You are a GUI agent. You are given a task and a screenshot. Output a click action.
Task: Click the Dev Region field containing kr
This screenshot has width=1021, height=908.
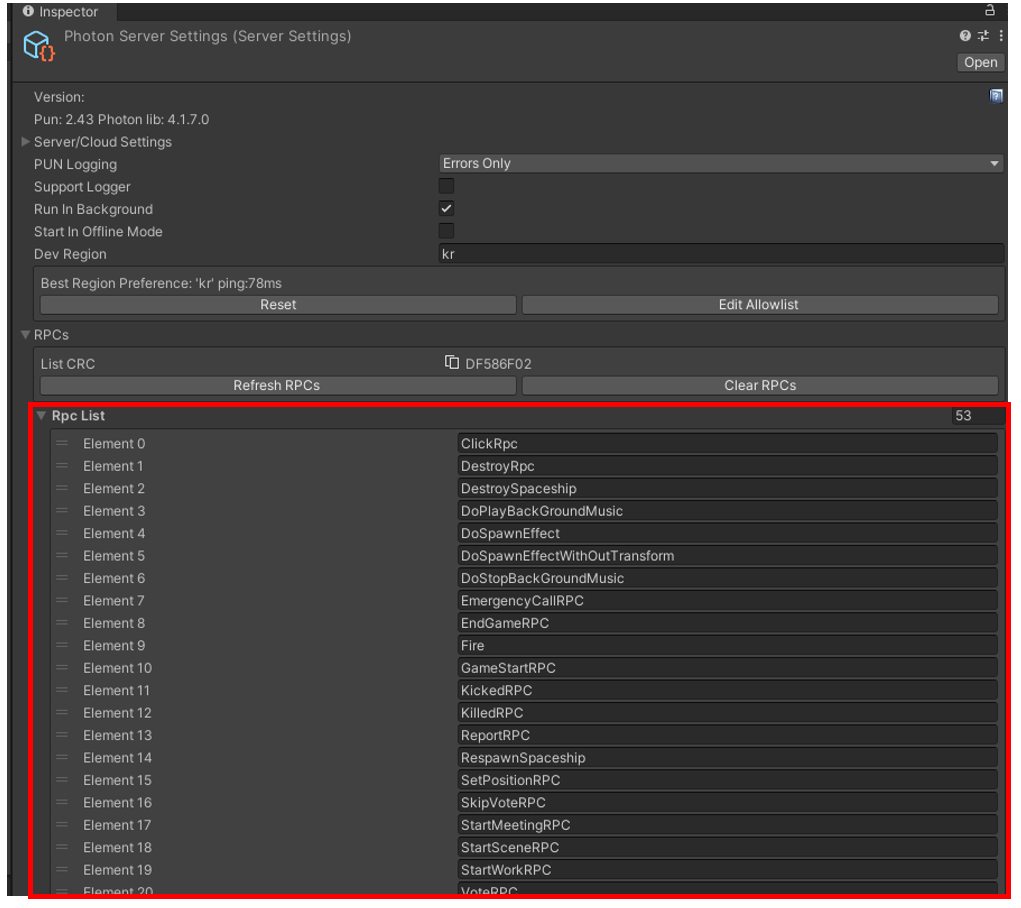point(721,254)
